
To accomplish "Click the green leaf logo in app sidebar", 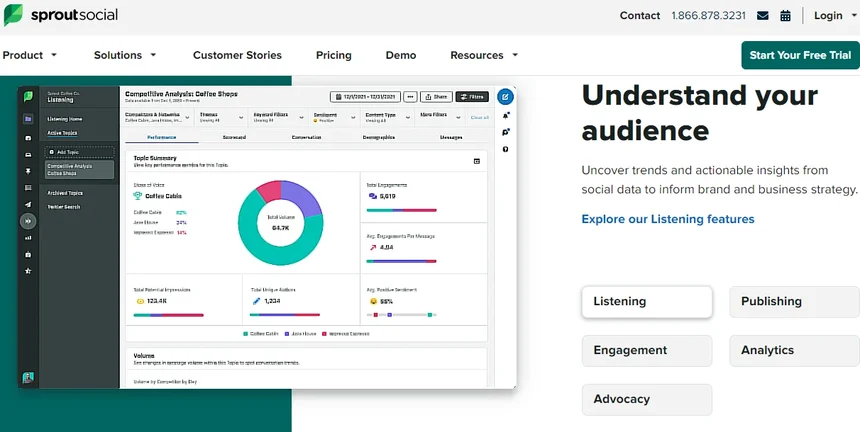I will pos(28,96).
